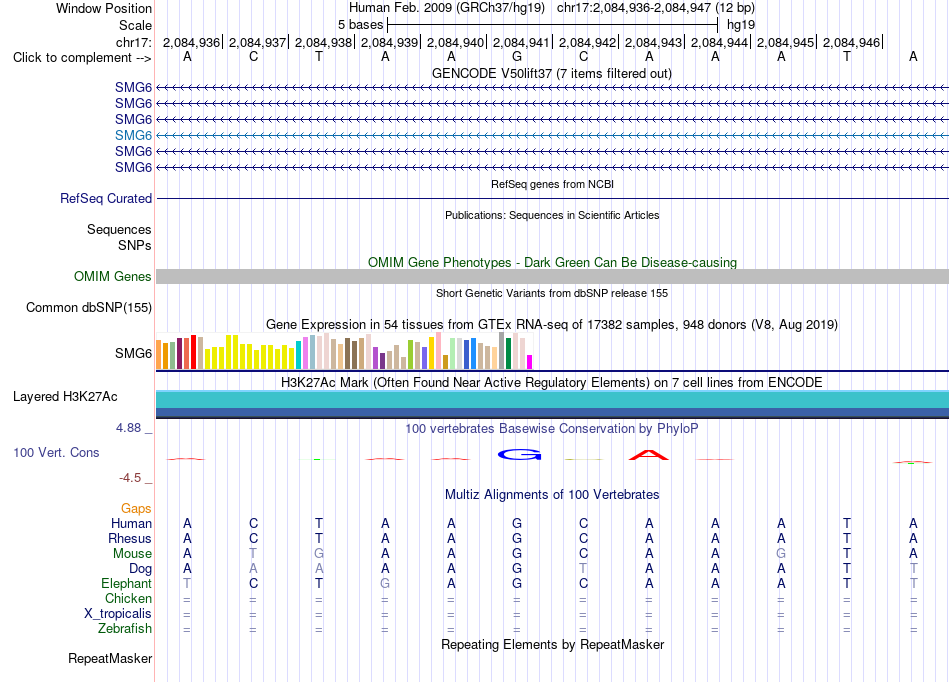This screenshot has width=950, height=682.
Task: Open the Window Position label
Action: (x=104, y=8)
